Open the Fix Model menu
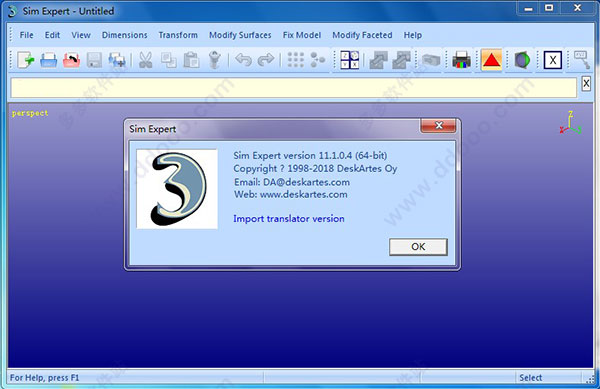Image resolution: width=600 pixels, height=389 pixels. (302, 35)
